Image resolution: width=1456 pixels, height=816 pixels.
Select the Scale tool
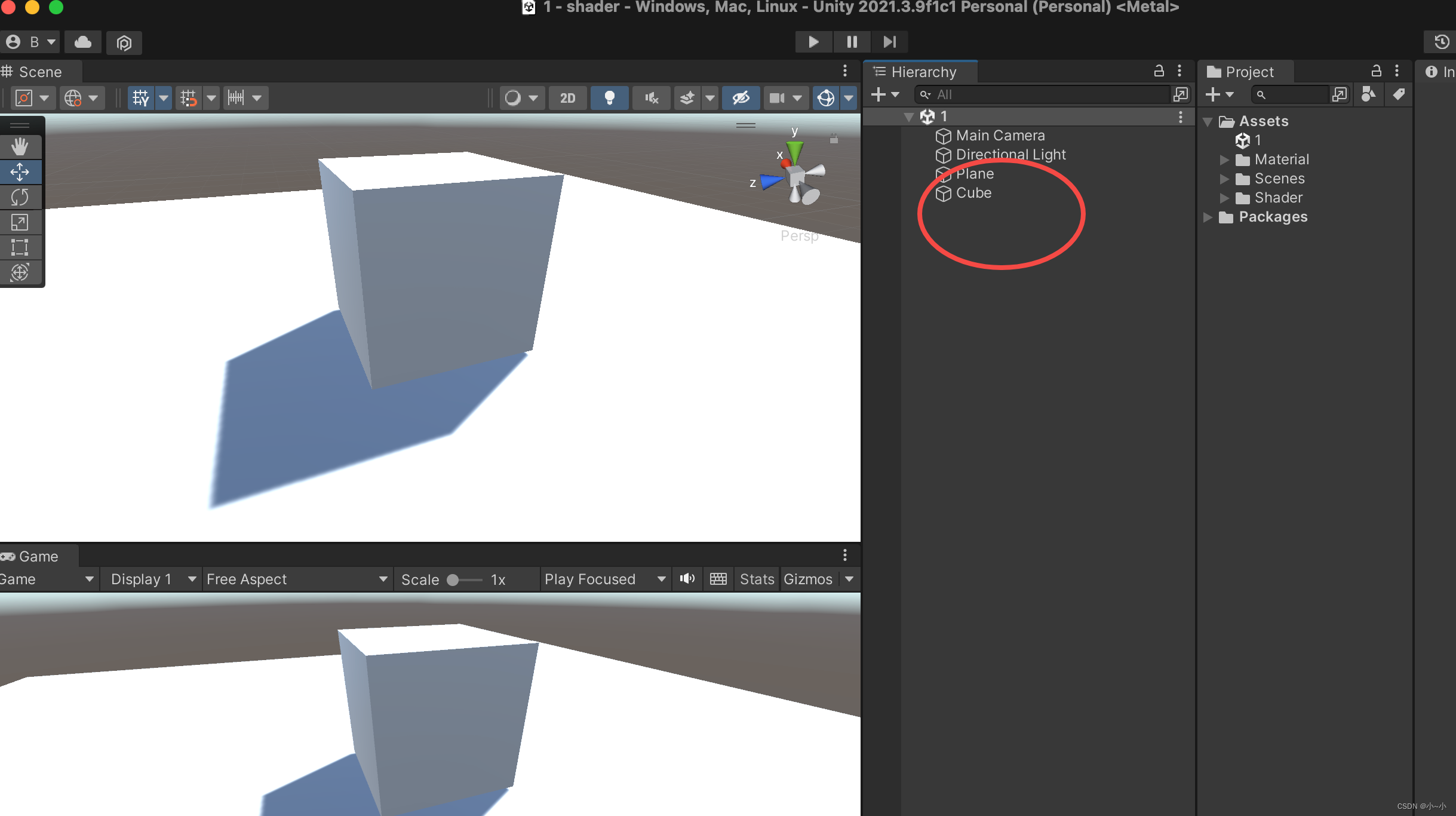tap(20, 222)
